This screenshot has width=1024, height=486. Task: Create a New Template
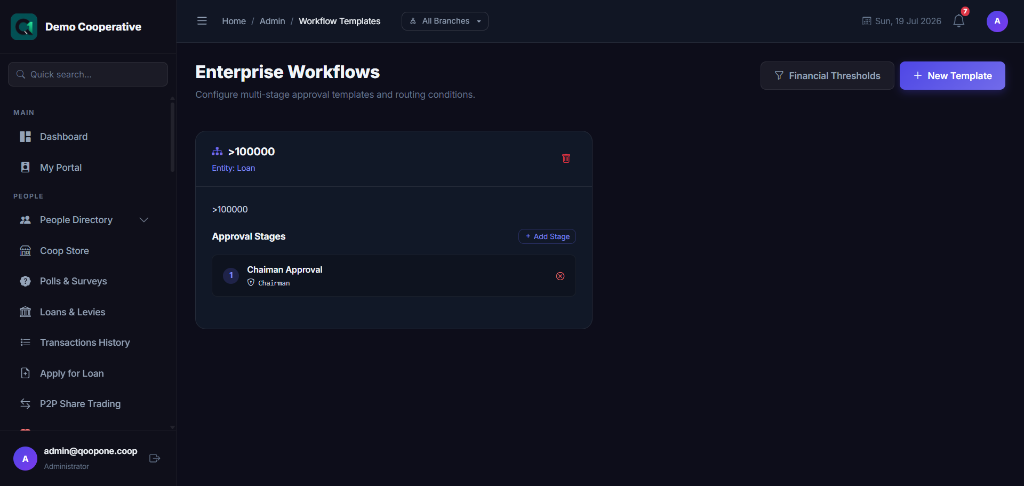[x=952, y=76]
